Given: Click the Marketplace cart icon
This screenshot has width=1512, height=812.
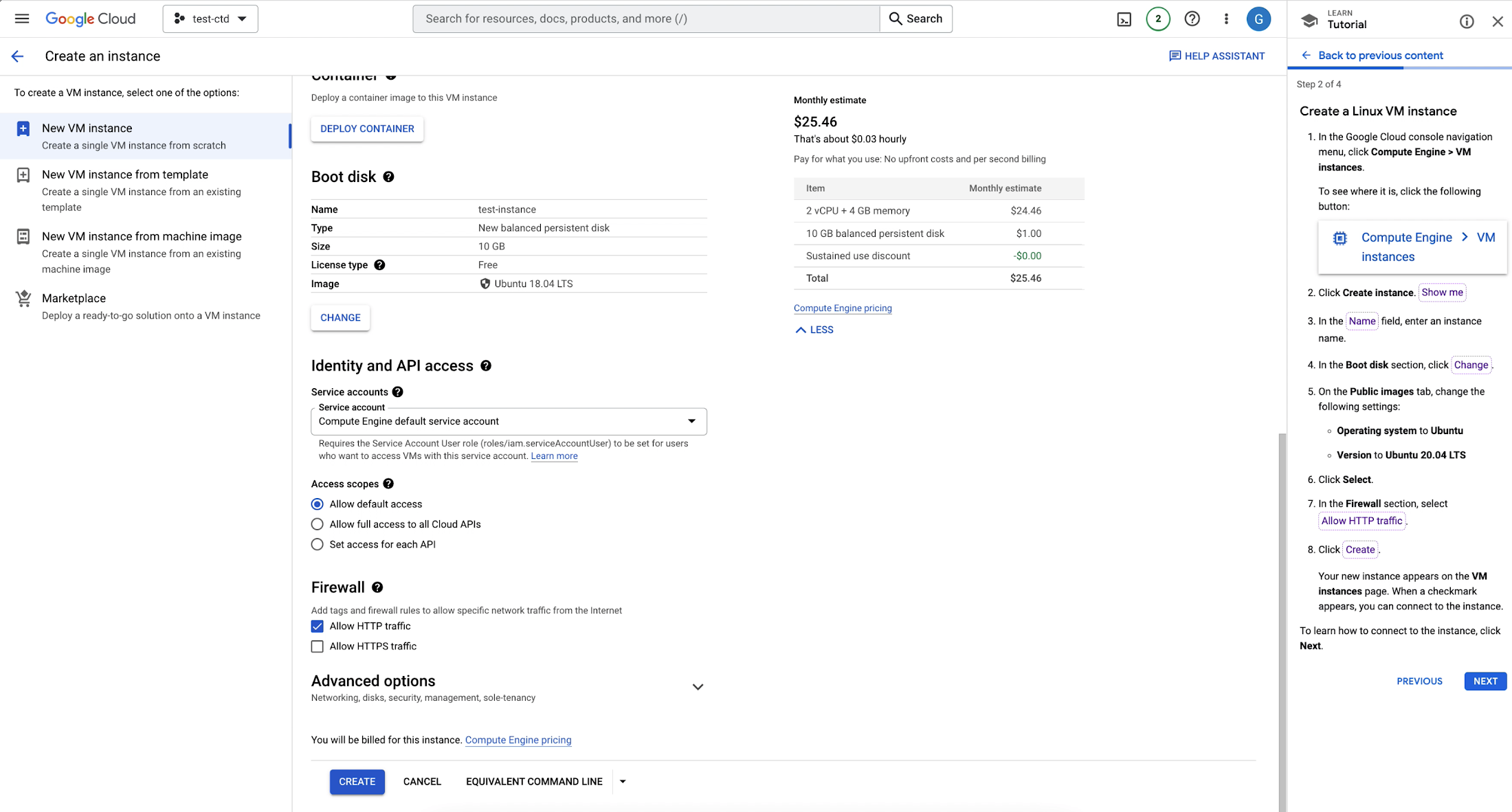Looking at the screenshot, I should pos(23,298).
